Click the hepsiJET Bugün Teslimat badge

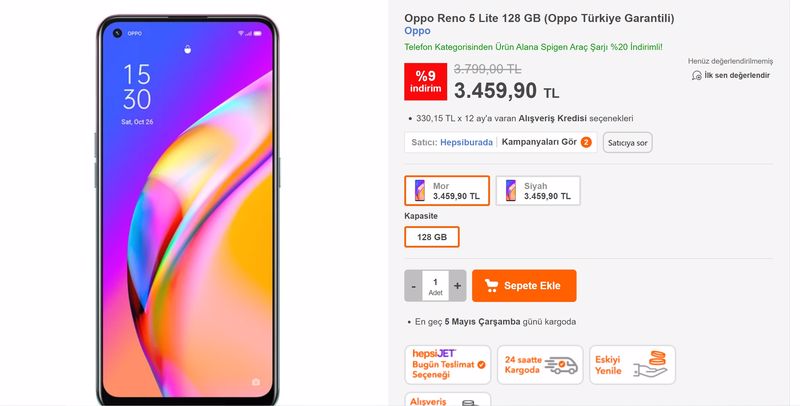click(448, 365)
